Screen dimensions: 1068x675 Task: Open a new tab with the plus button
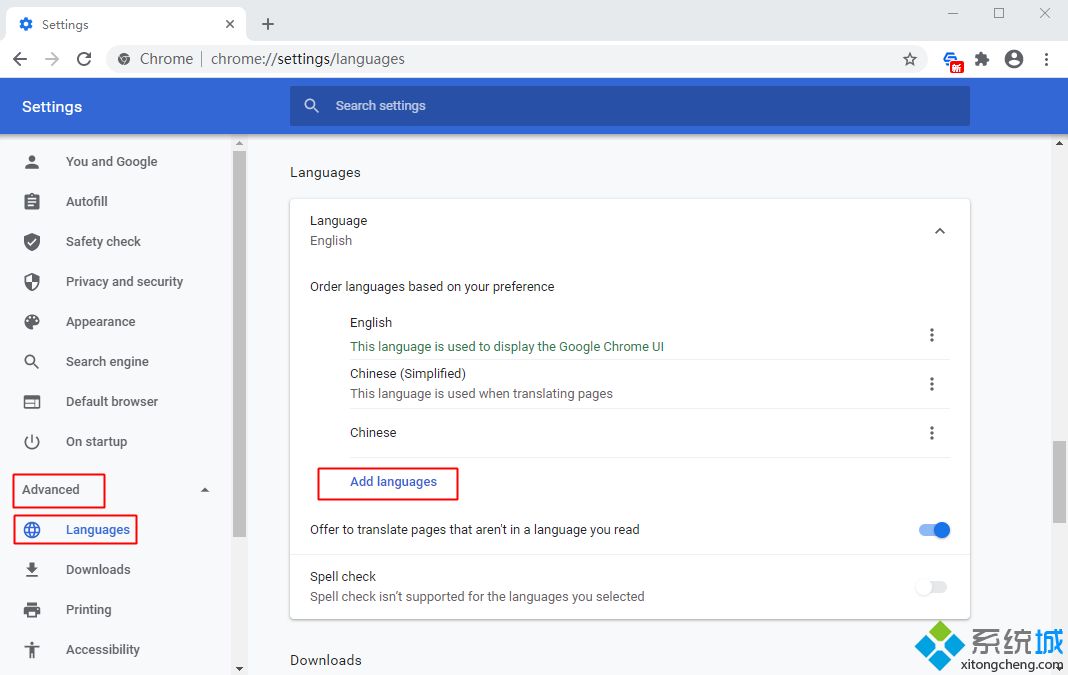(x=268, y=24)
